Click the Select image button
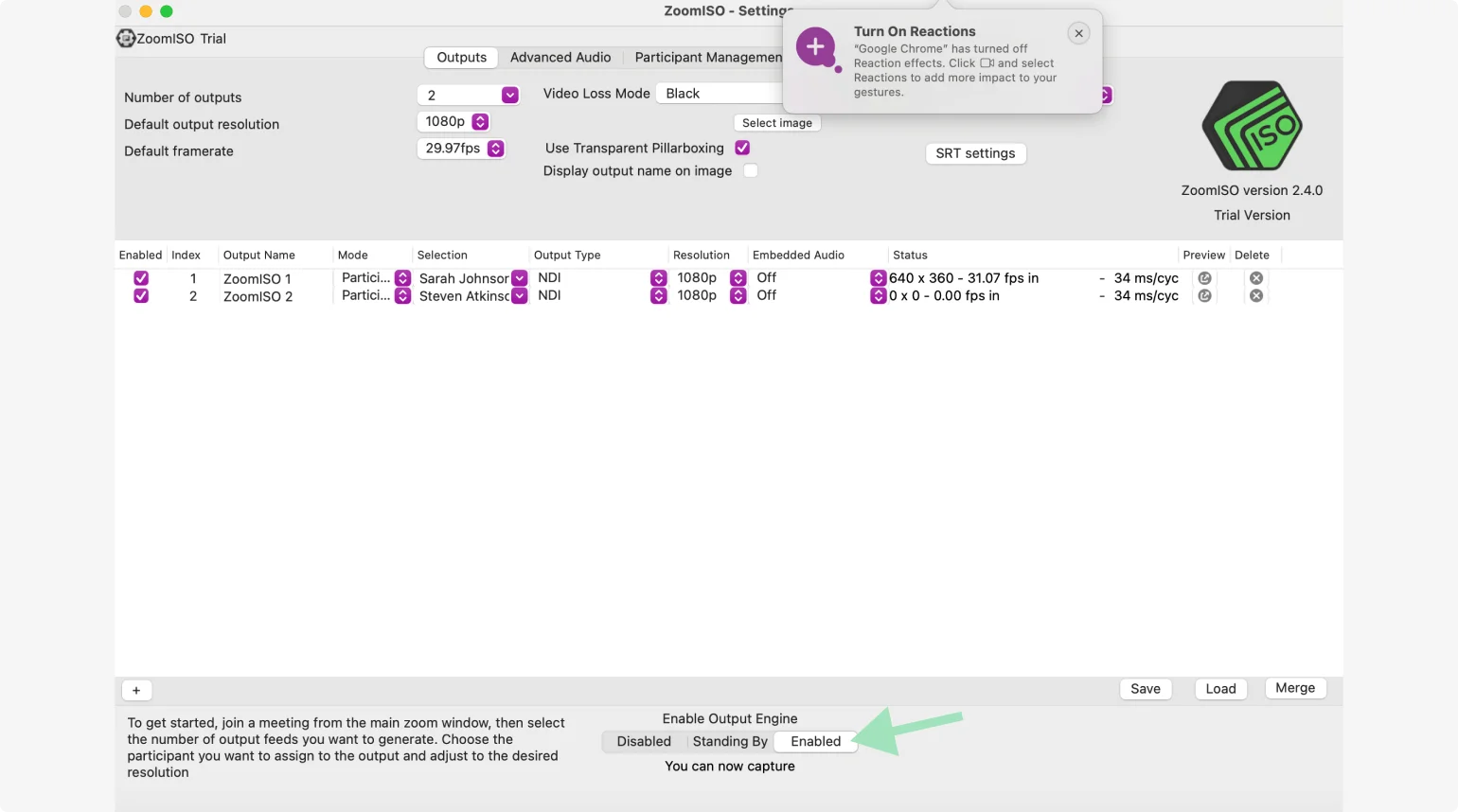1458x812 pixels. click(x=777, y=123)
